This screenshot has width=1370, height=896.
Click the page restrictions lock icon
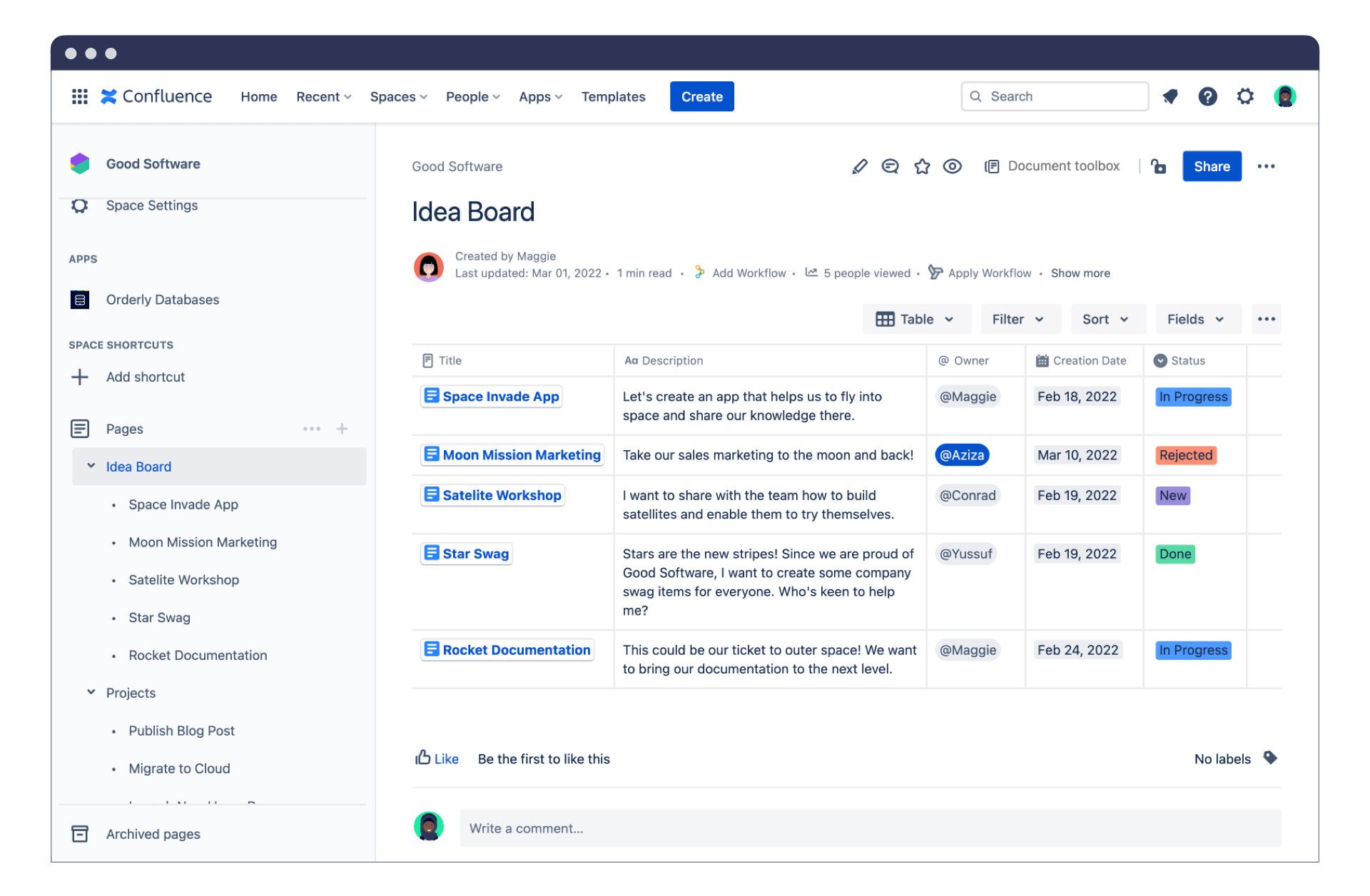(1158, 166)
